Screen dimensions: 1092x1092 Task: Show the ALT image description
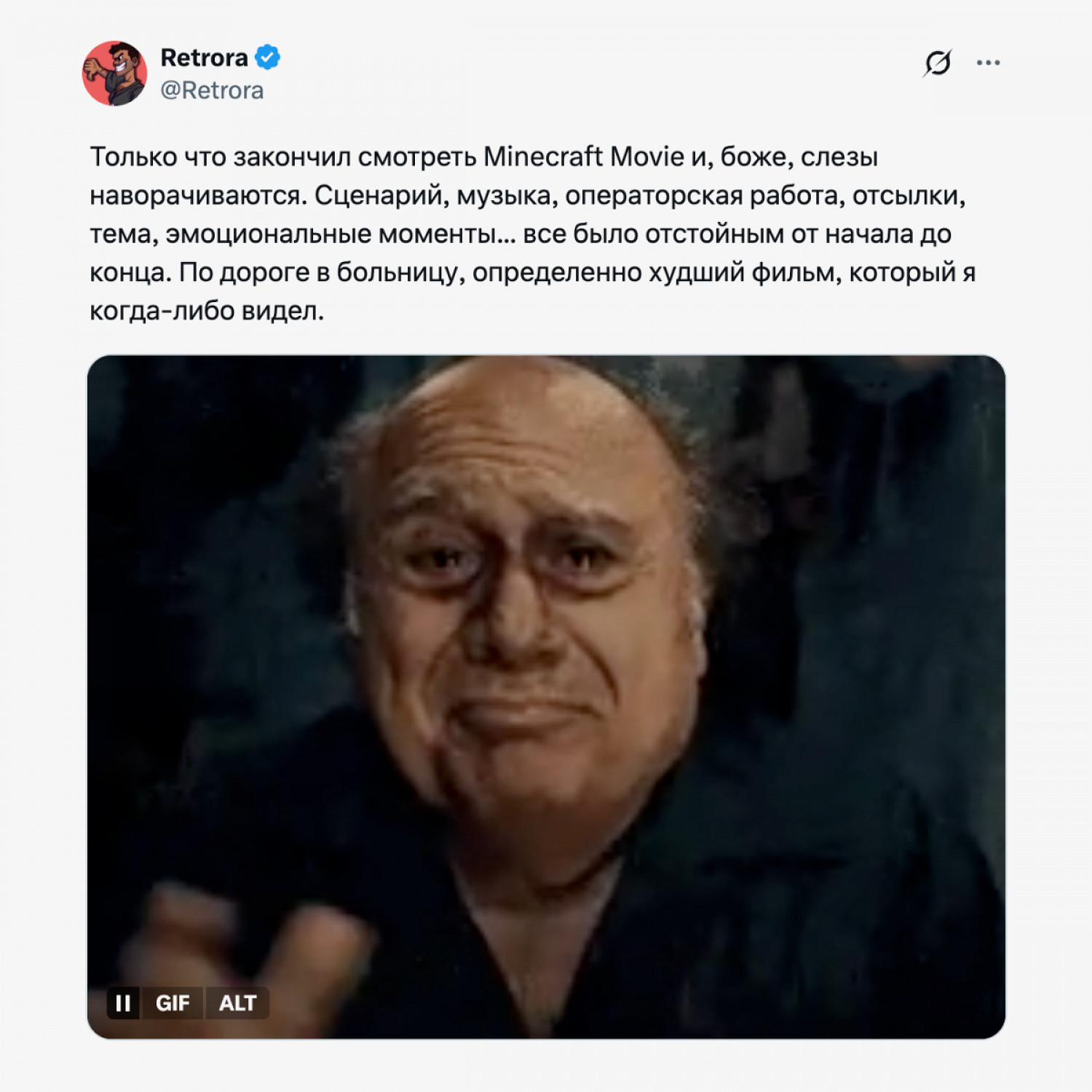237,1003
